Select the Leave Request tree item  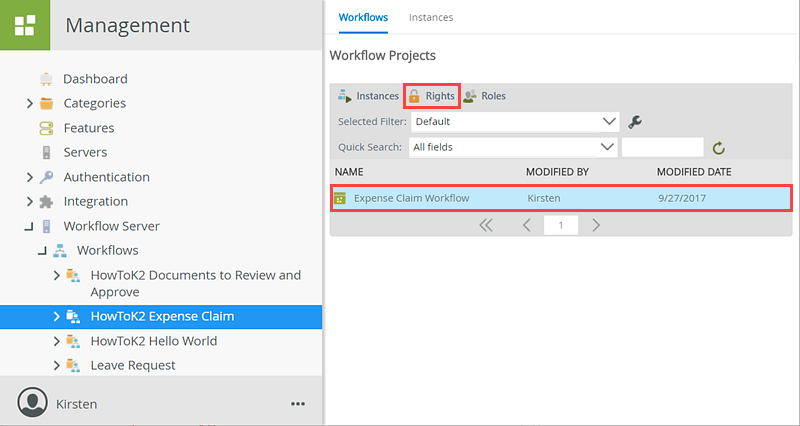pos(133,365)
